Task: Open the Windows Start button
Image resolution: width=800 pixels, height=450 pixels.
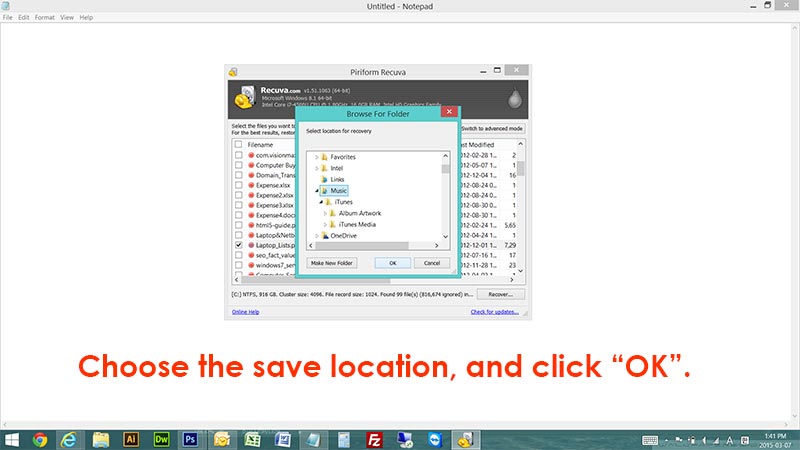Action: pos(11,440)
